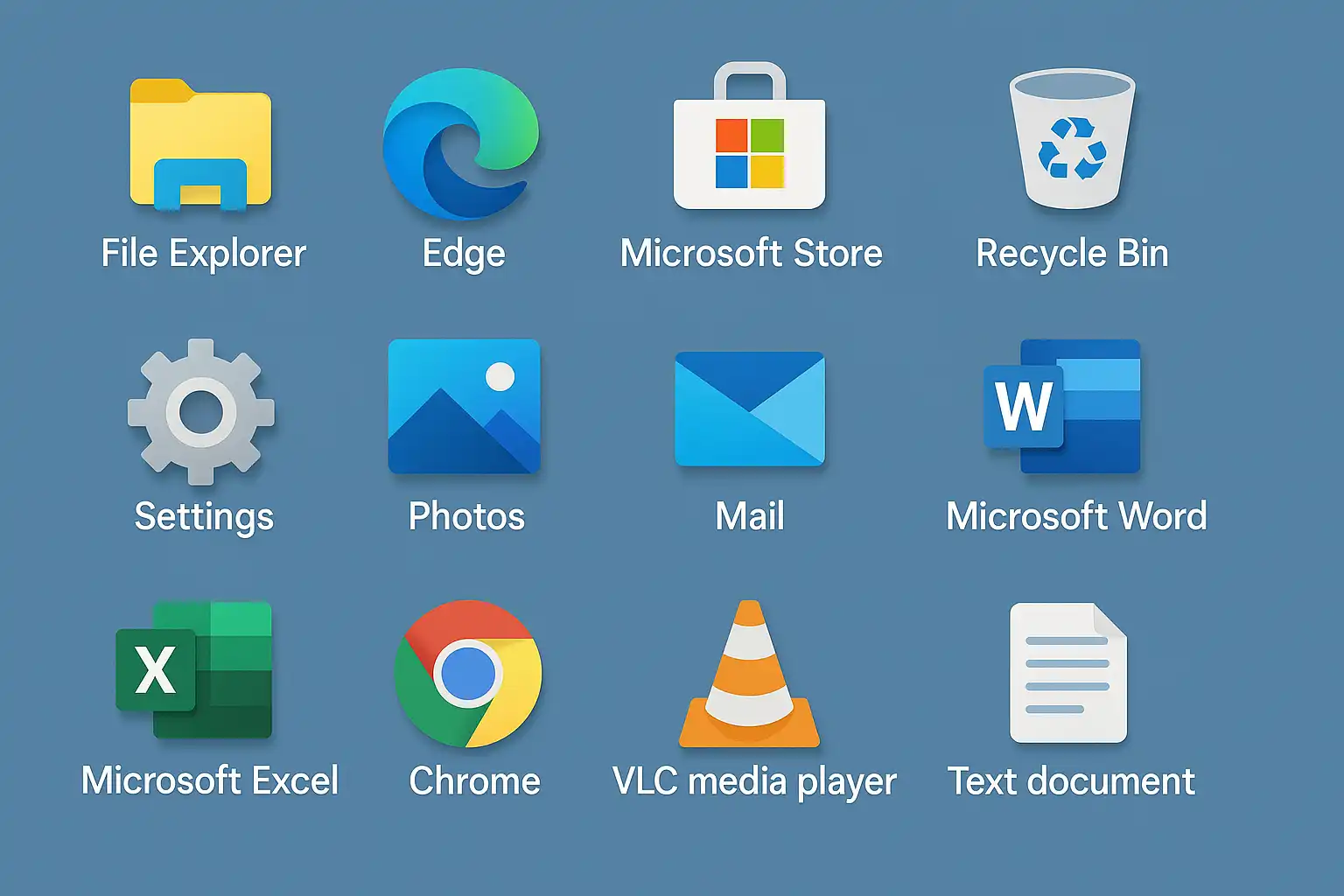Click the "VLC media player" label text
The height and width of the screenshot is (896, 1344).
(x=754, y=781)
